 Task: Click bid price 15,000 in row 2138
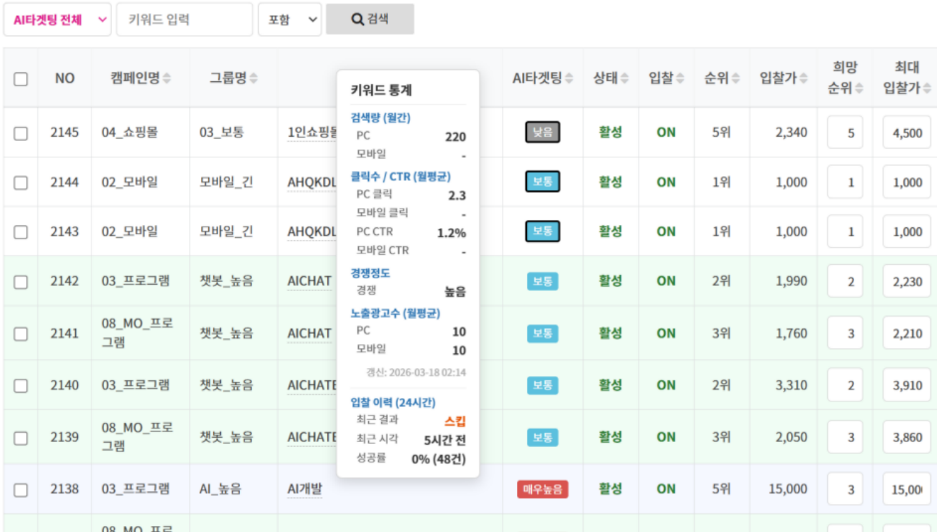click(x=788, y=489)
